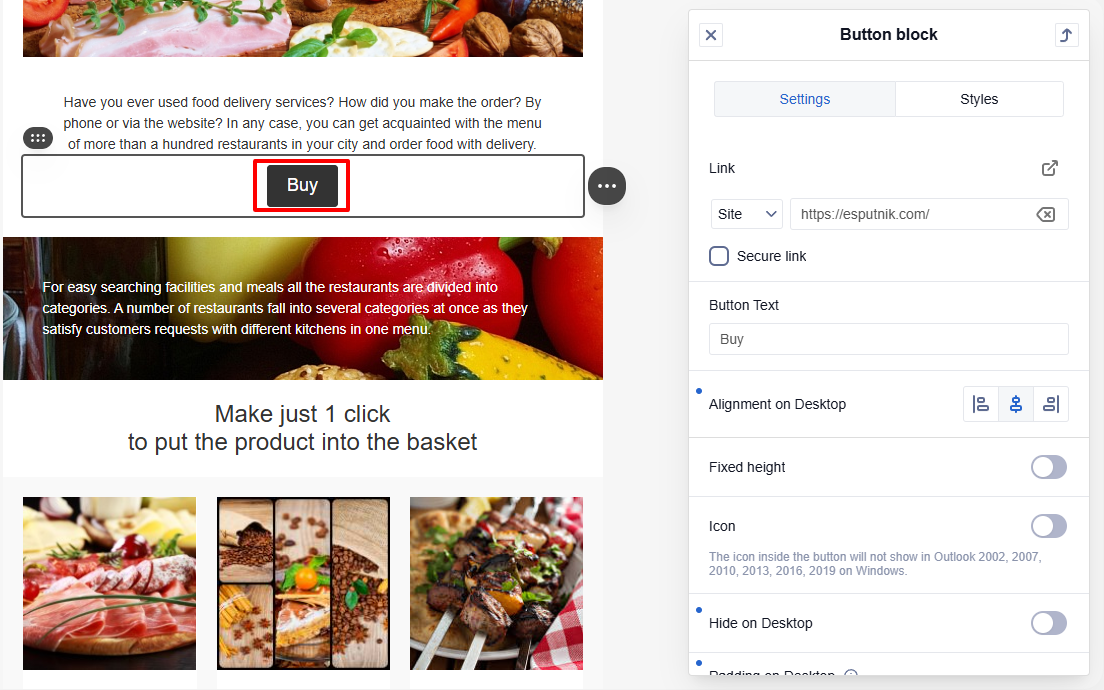
Task: Click the drag handle icon left of the block
Action: [x=38, y=138]
